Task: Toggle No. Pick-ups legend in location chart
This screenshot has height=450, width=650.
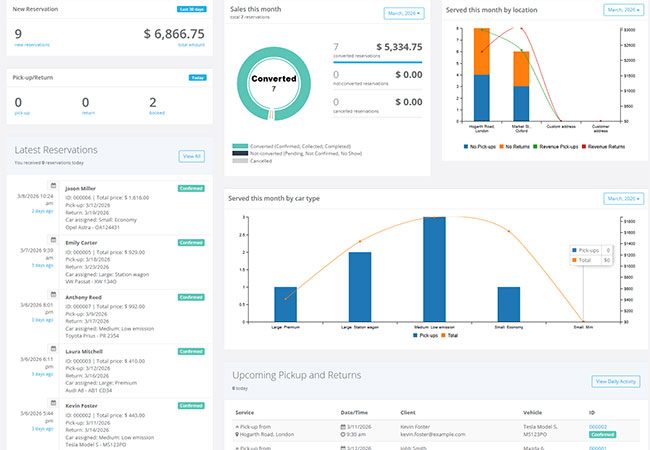Action: click(480, 147)
